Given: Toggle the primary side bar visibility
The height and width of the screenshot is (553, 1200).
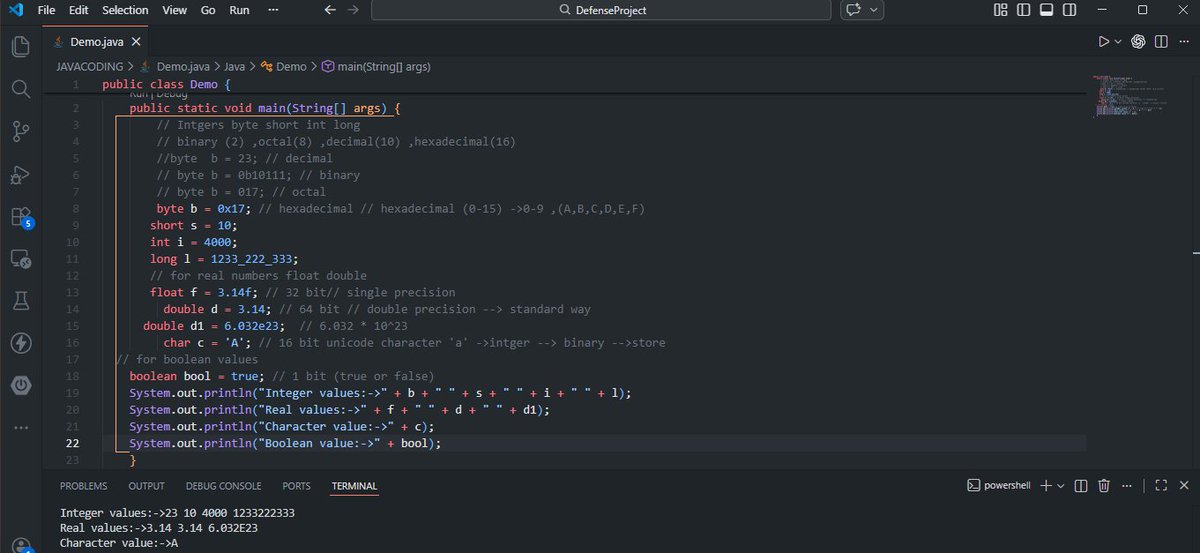Looking at the screenshot, I should point(1024,10).
